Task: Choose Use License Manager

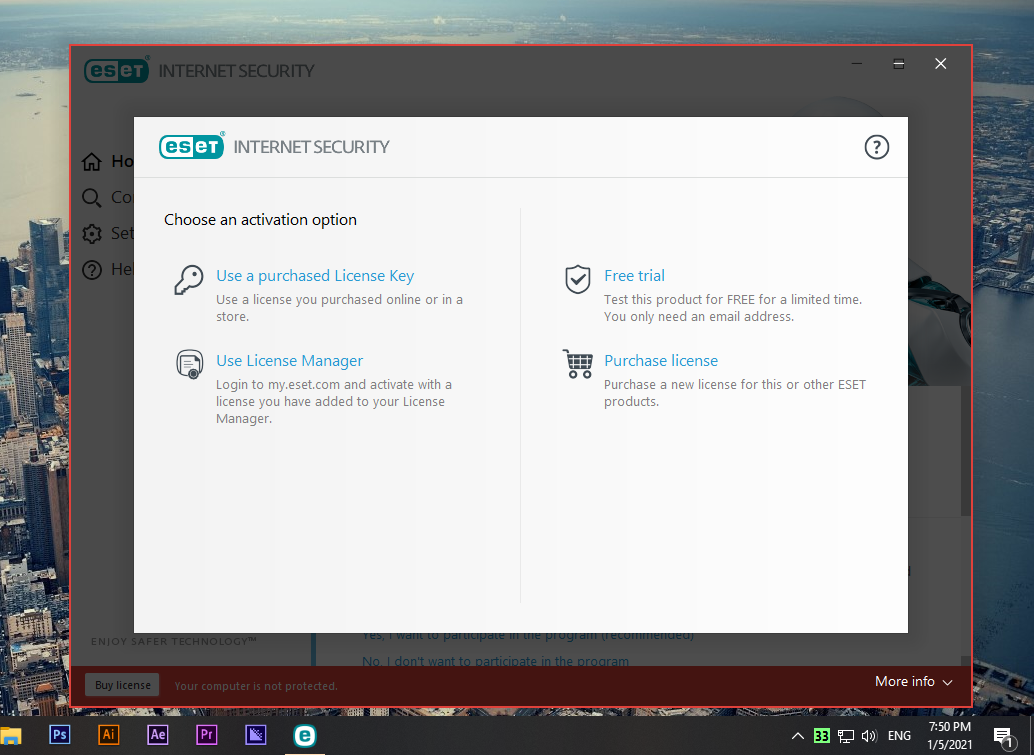Action: (289, 361)
